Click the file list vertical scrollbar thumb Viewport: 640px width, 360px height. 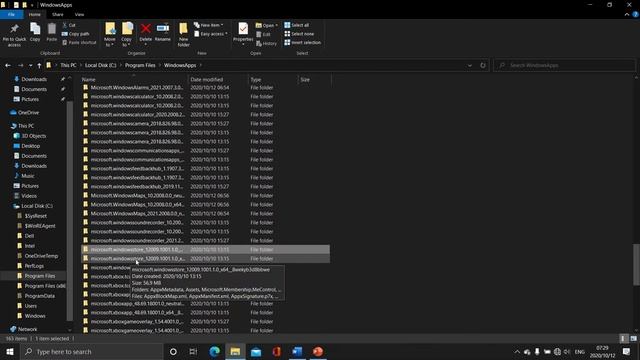[636, 264]
